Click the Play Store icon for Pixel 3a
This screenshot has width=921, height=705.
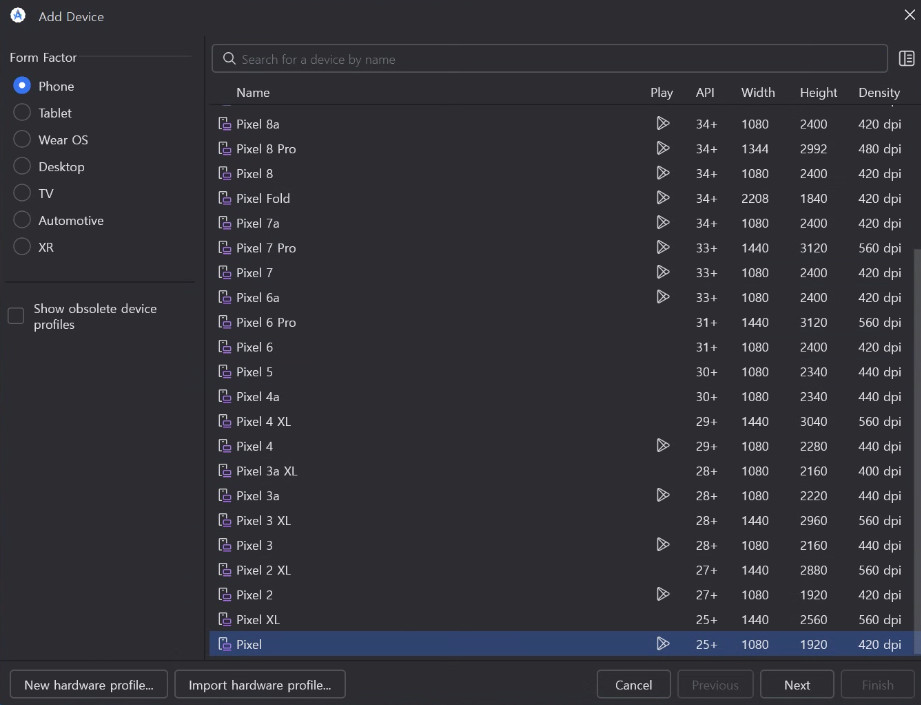663,495
